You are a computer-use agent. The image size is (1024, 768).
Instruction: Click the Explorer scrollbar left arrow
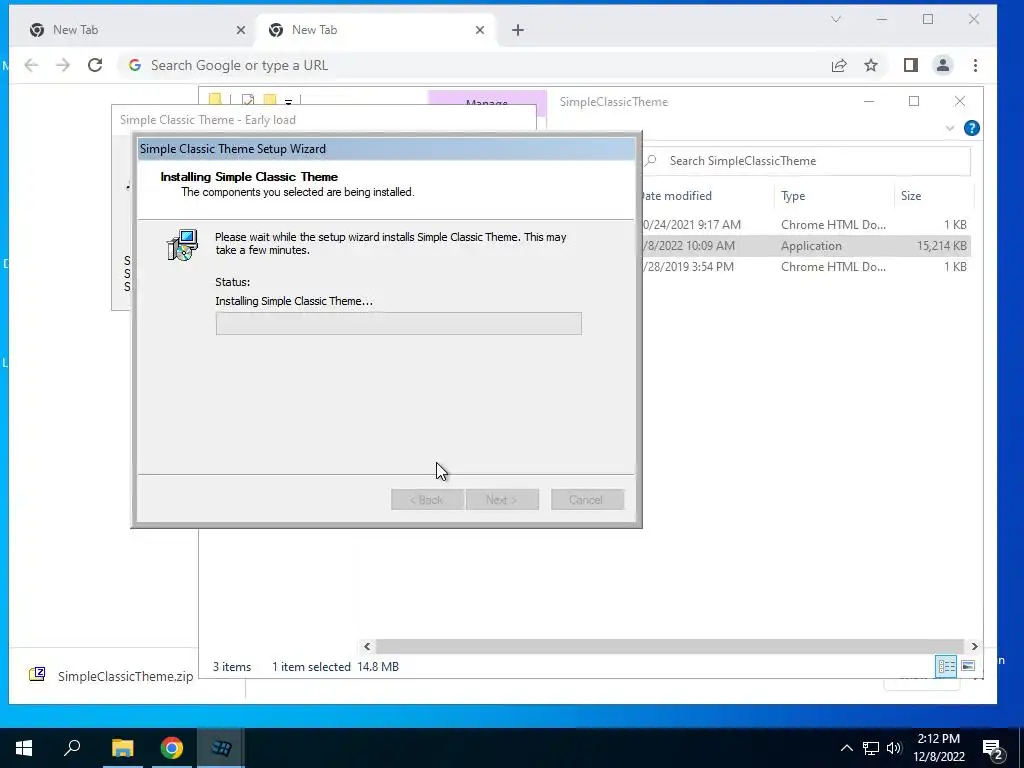pyautogui.click(x=367, y=647)
